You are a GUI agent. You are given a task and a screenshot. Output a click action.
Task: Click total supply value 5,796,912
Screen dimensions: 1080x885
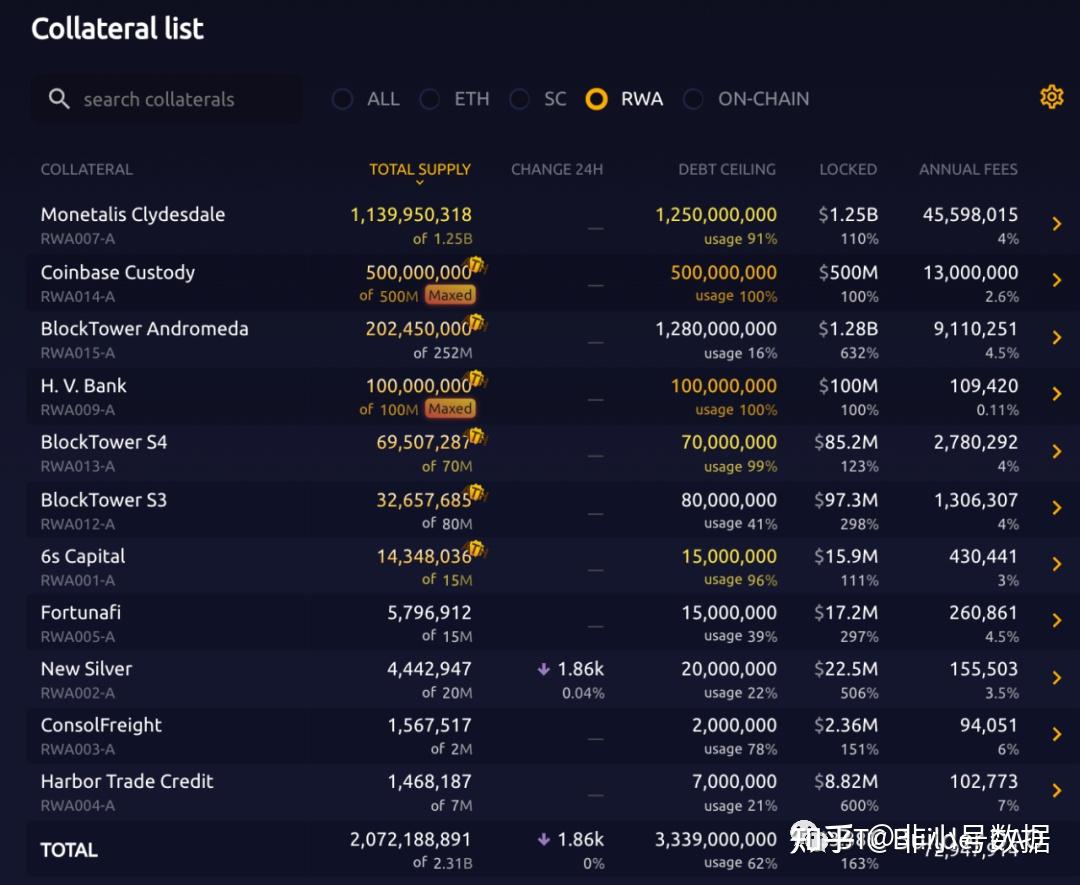pos(429,612)
